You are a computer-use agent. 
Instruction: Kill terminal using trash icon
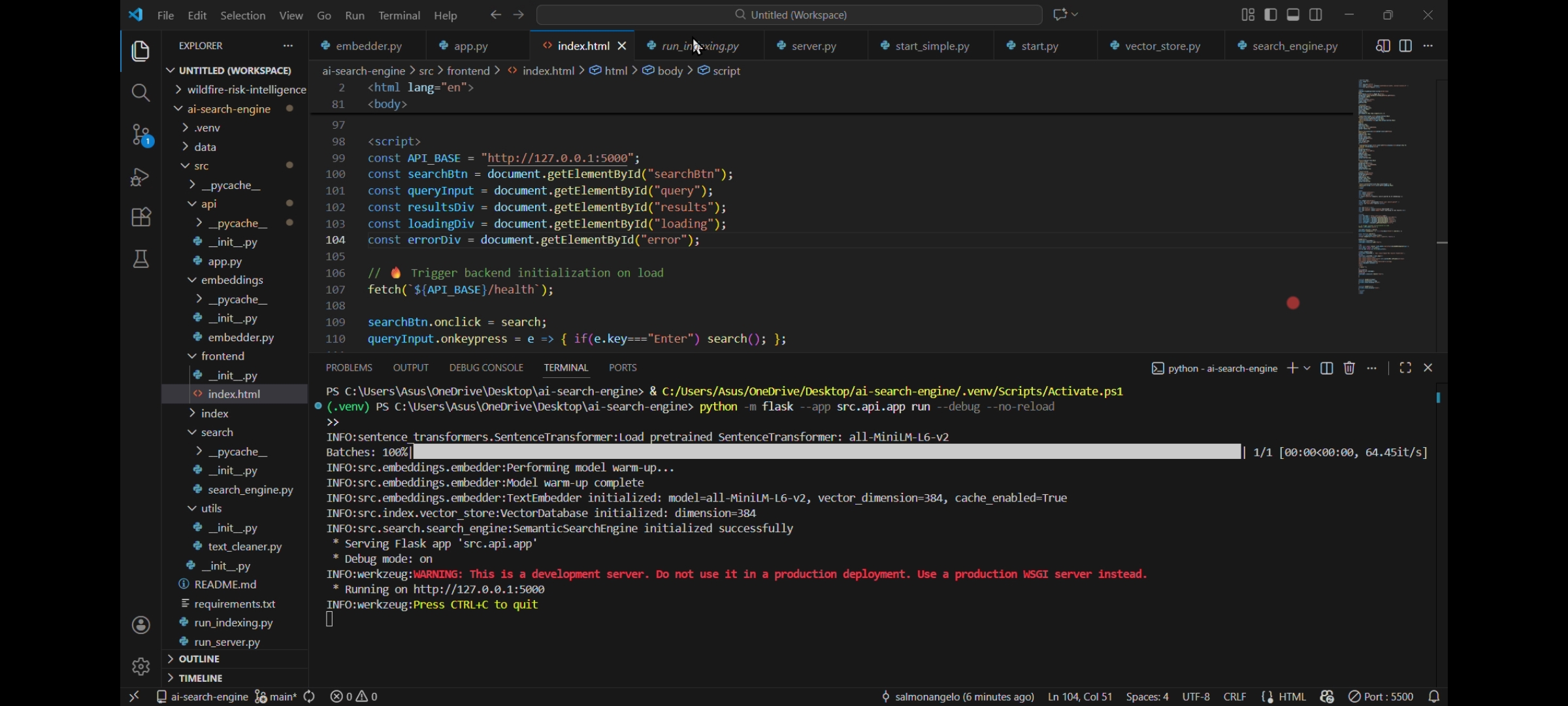coord(1349,368)
